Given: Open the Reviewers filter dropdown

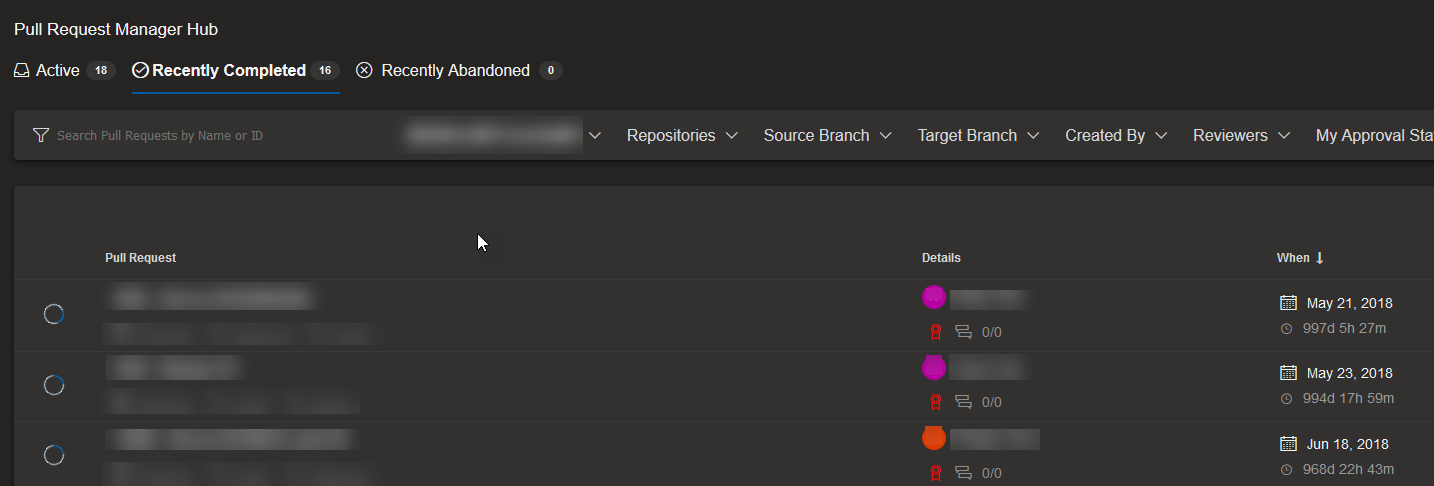Looking at the screenshot, I should tap(1241, 135).
